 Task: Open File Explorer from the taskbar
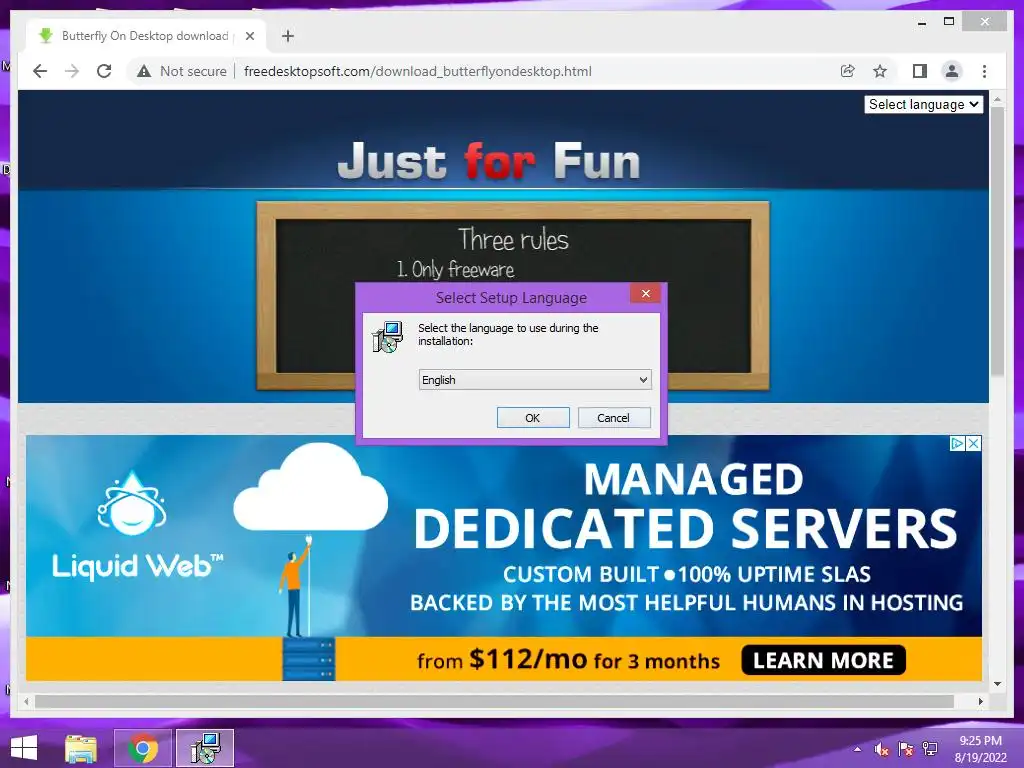point(81,748)
